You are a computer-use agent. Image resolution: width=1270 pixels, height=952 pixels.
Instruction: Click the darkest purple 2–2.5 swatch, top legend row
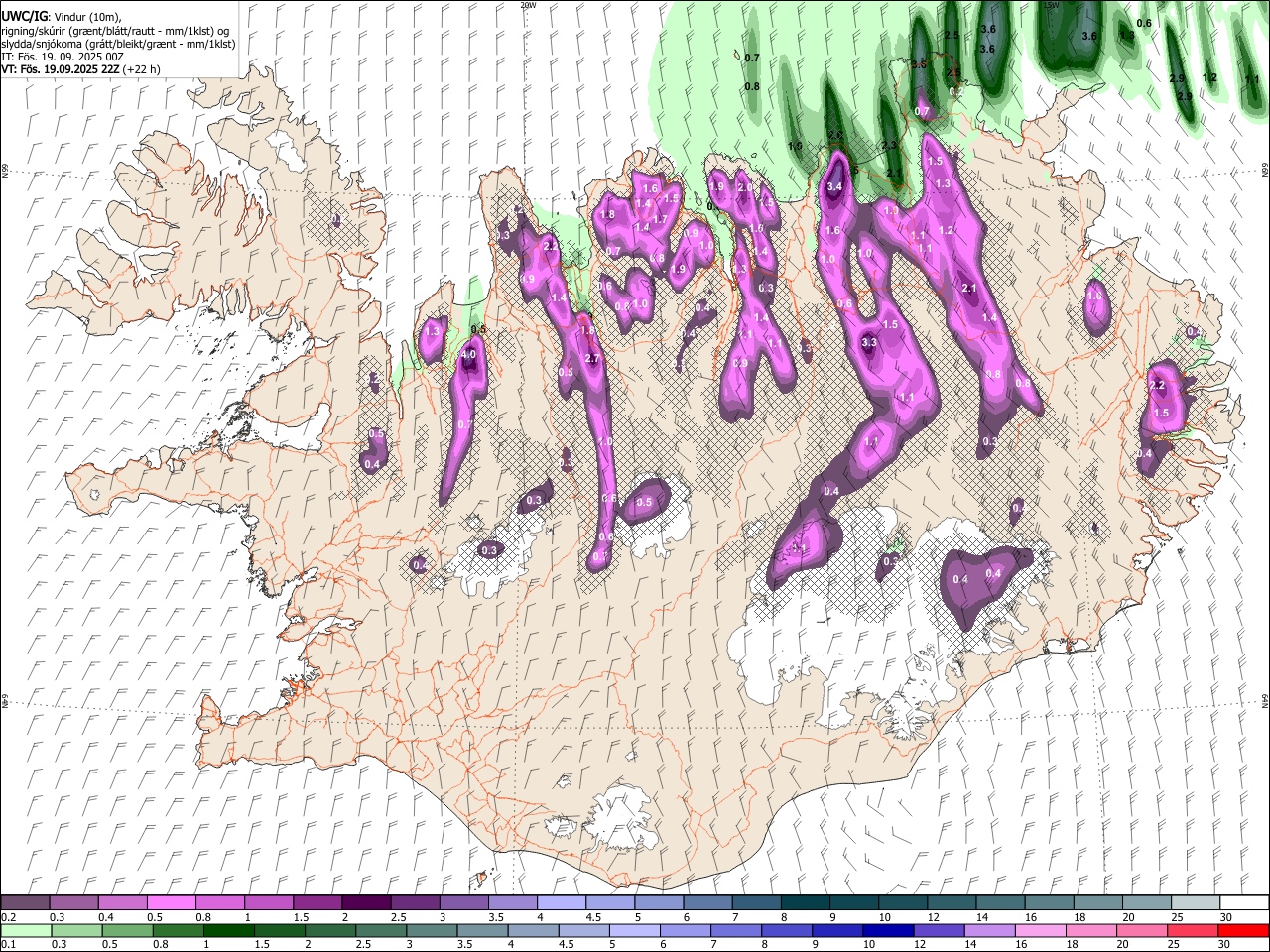point(366,902)
